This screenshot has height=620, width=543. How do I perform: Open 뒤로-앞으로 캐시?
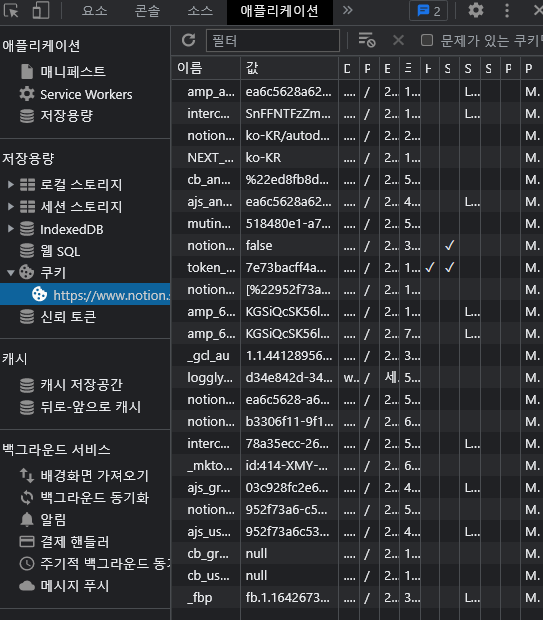(91, 407)
